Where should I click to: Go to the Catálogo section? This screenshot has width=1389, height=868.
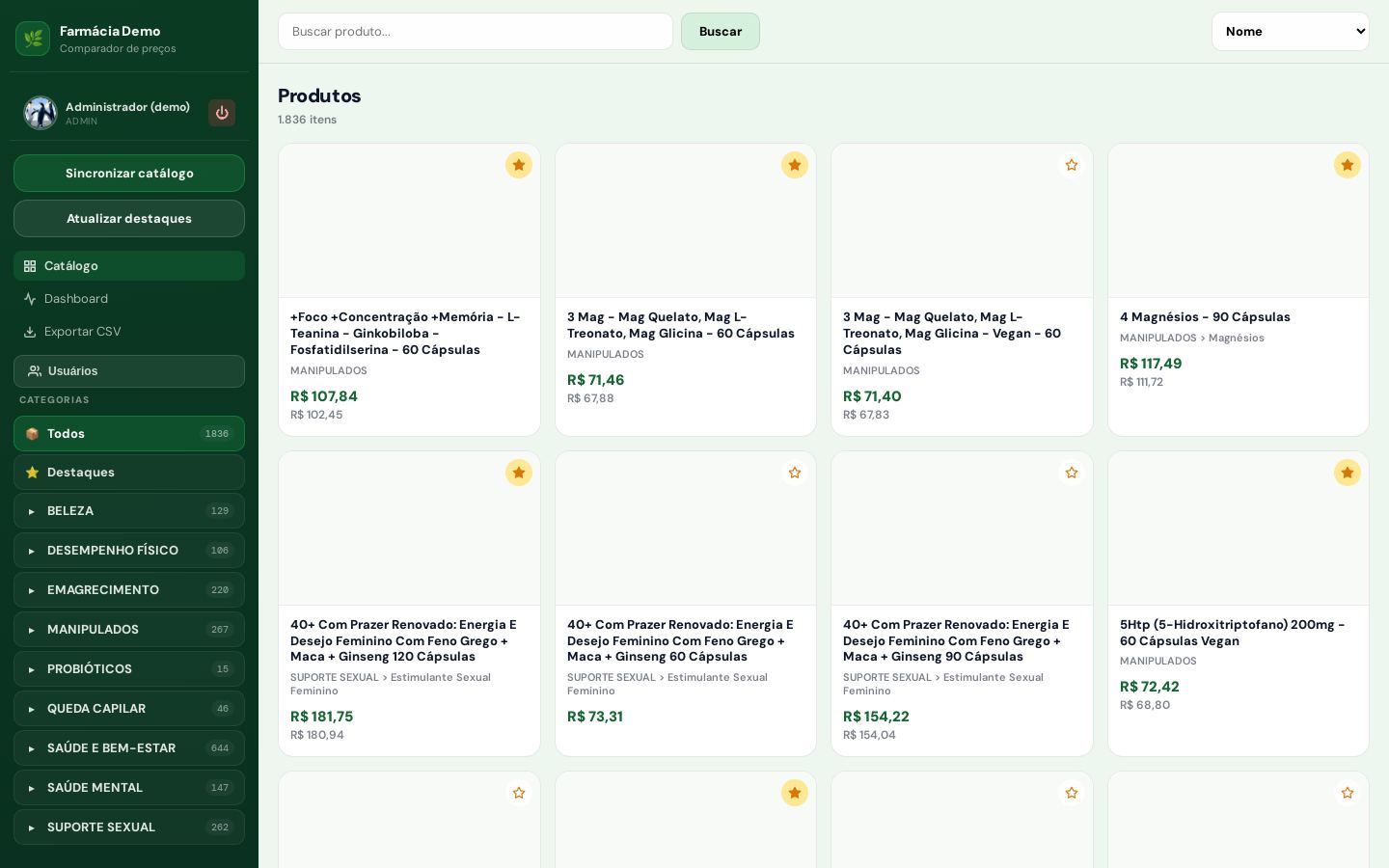pyautogui.click(x=129, y=266)
